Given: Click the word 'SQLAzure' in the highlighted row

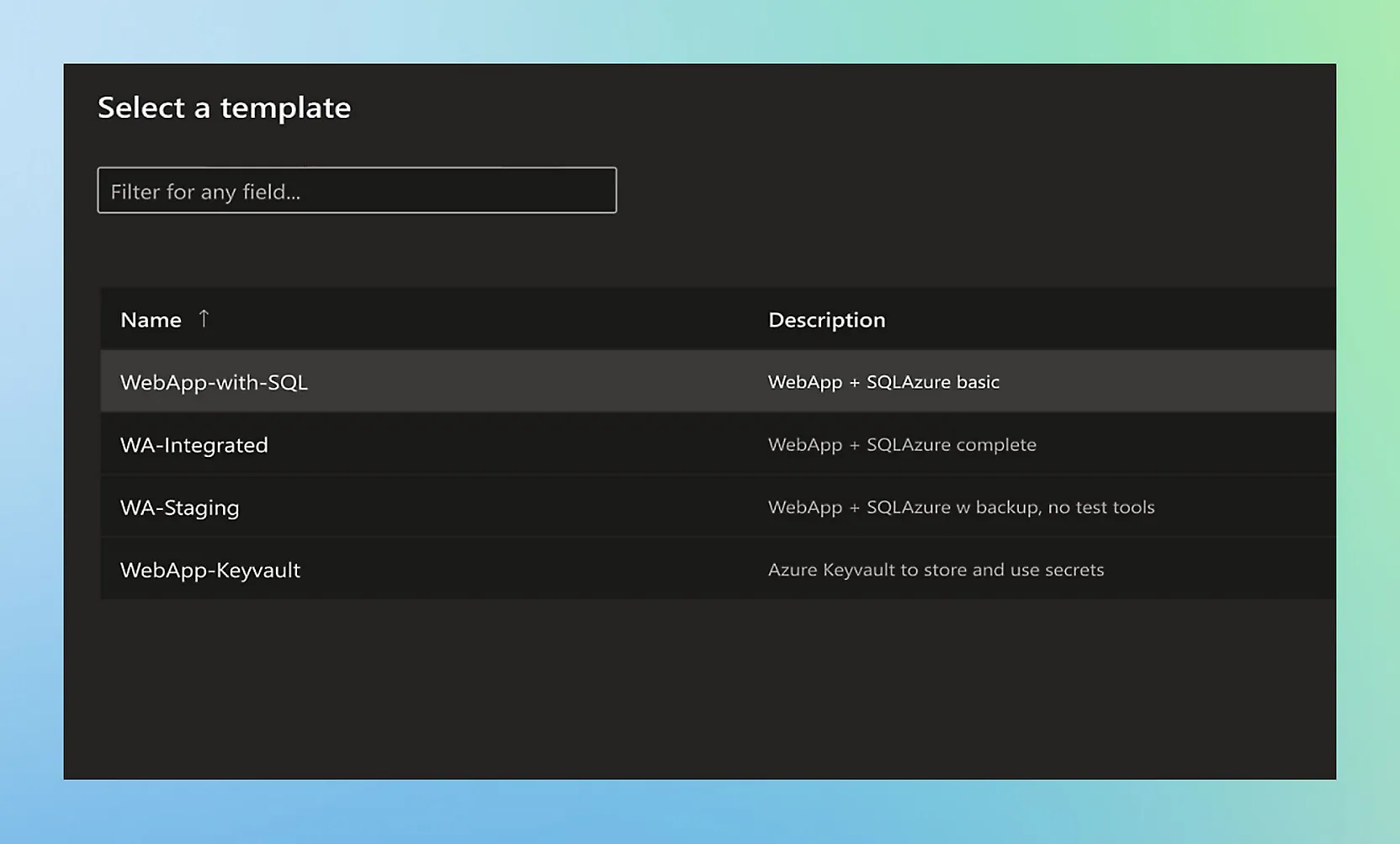Looking at the screenshot, I should (x=908, y=382).
